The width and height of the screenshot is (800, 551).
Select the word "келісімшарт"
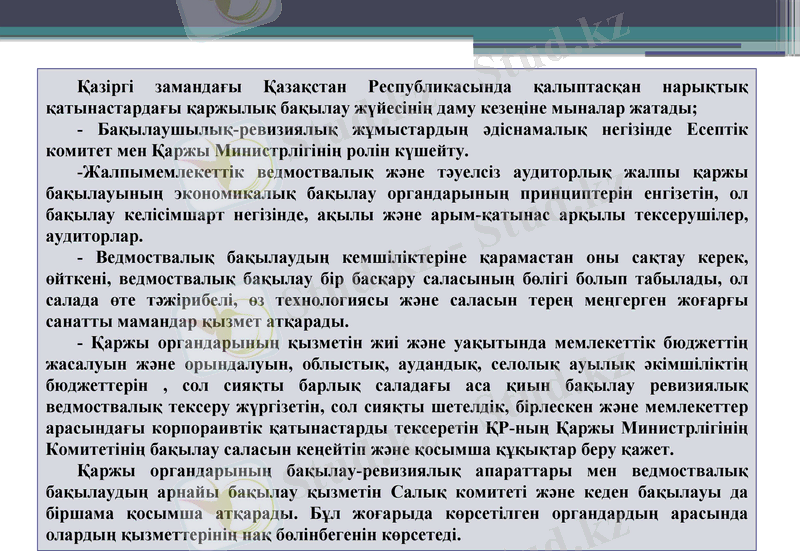[x=174, y=215]
